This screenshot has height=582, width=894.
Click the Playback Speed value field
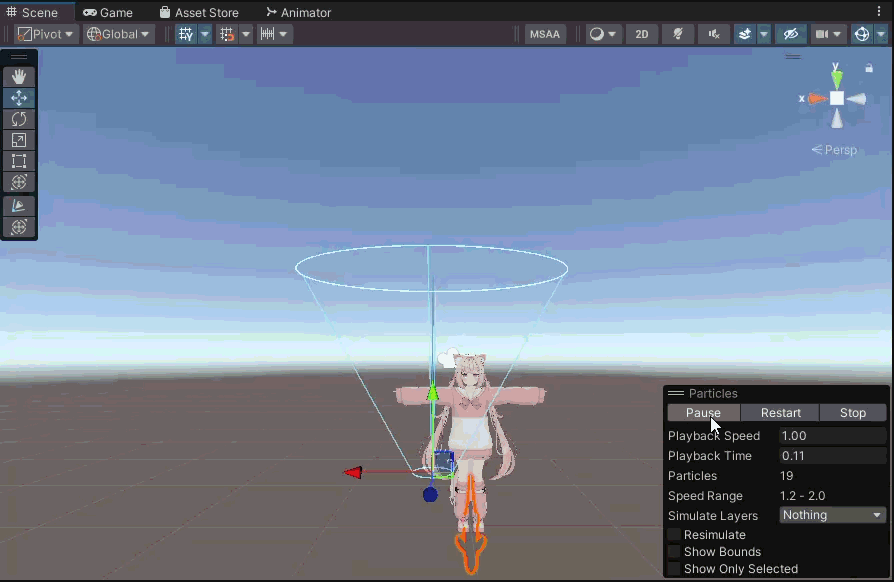click(831, 436)
